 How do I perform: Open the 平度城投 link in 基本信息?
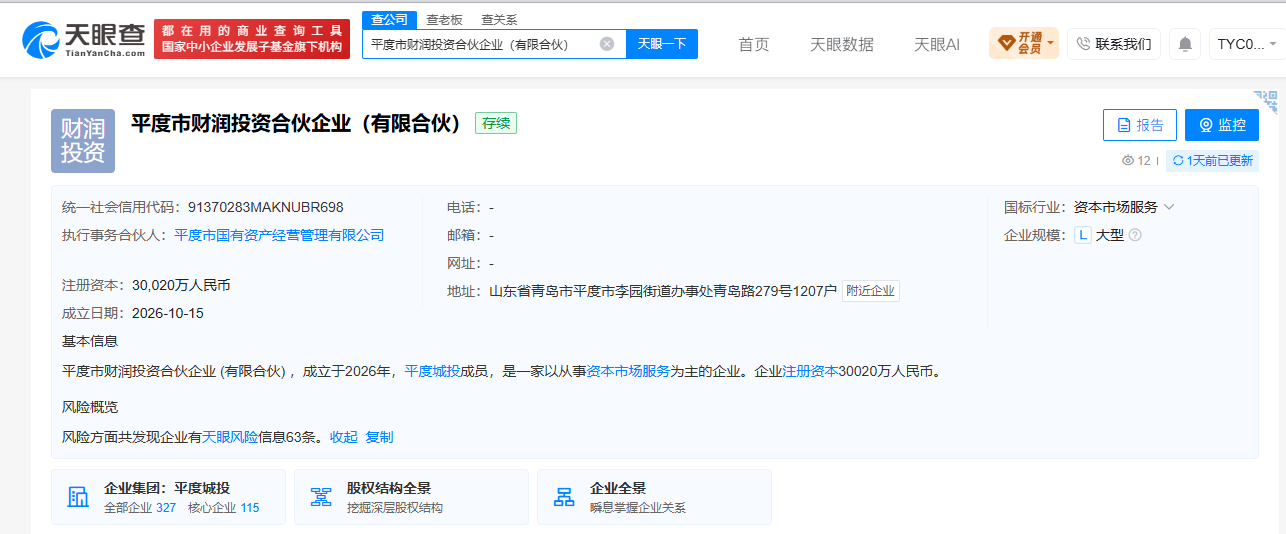pos(433,371)
